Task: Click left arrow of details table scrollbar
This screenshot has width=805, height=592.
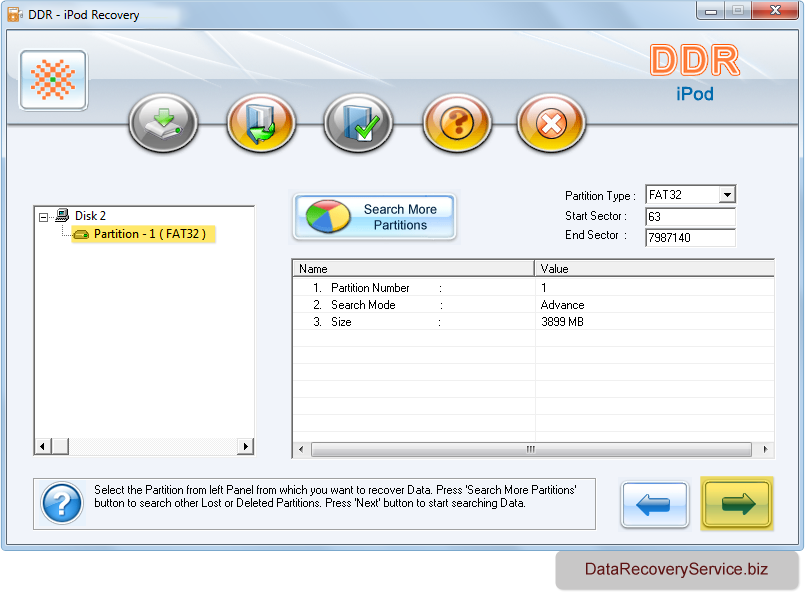Action: point(301,449)
